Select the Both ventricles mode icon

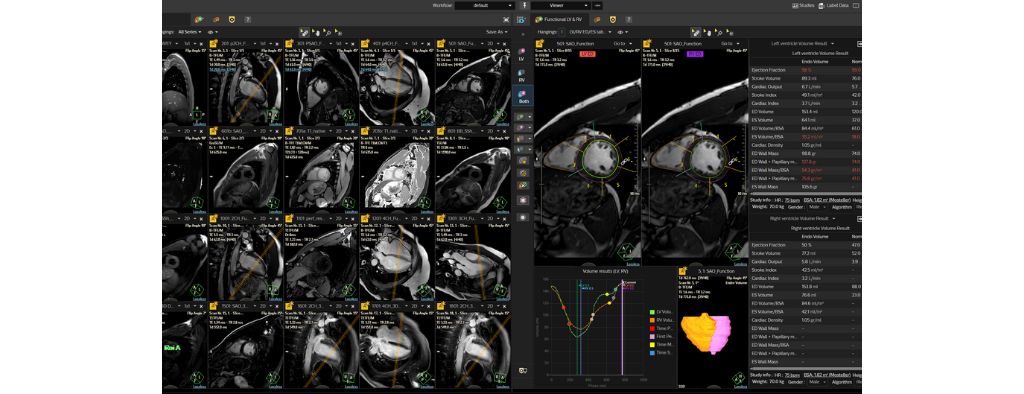pyautogui.click(x=522, y=96)
